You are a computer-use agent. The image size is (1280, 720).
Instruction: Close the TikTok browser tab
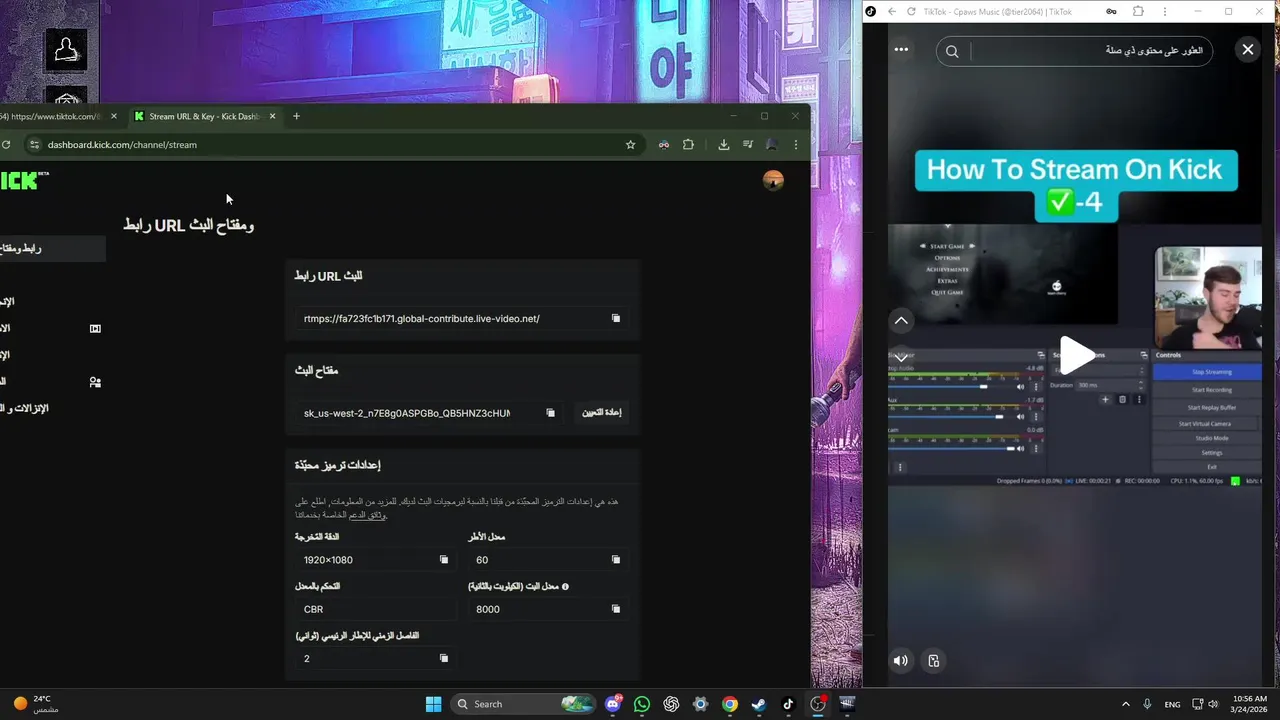[113, 116]
